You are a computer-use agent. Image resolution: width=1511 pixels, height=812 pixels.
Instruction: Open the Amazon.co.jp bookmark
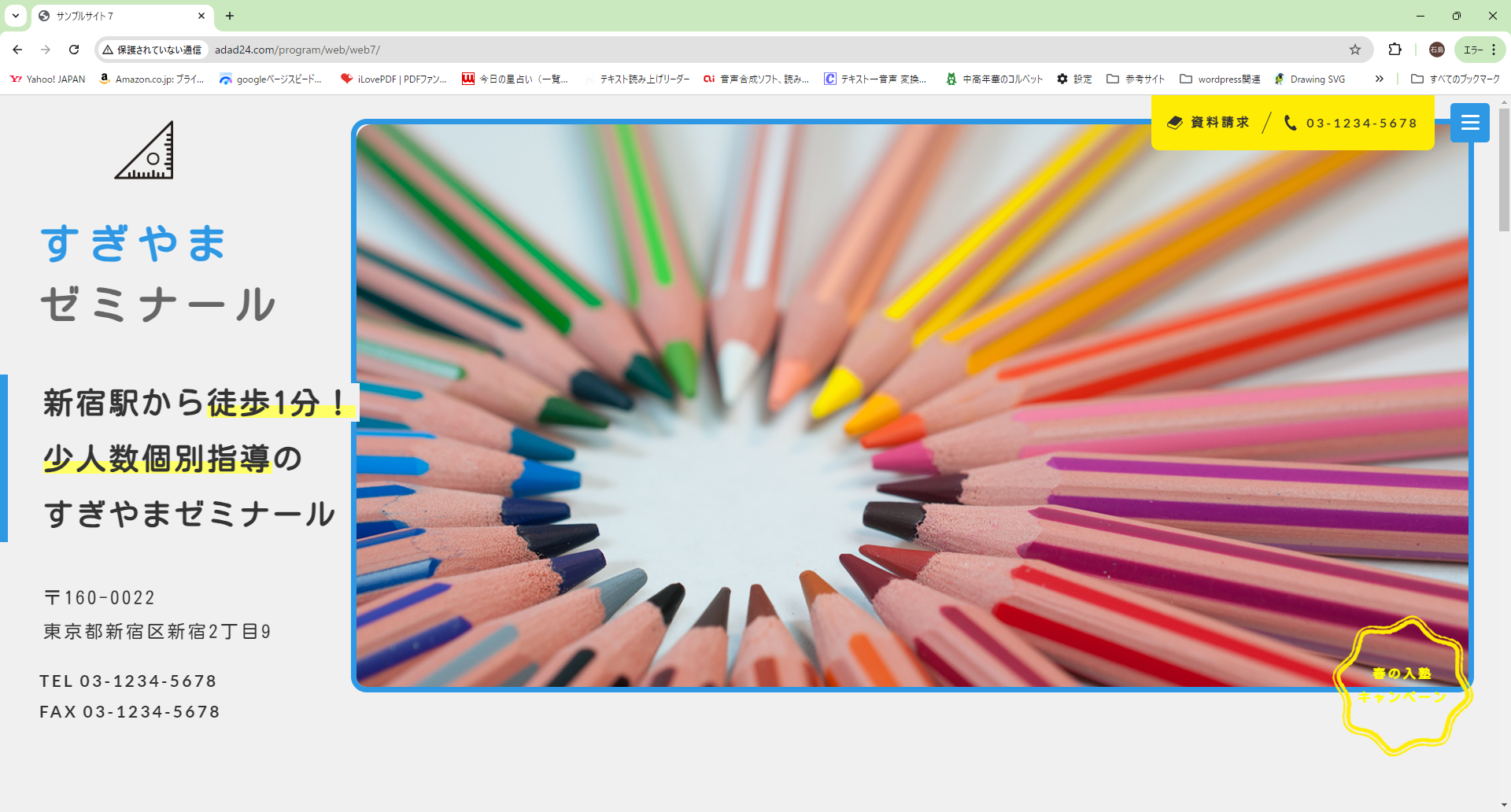[x=152, y=79]
